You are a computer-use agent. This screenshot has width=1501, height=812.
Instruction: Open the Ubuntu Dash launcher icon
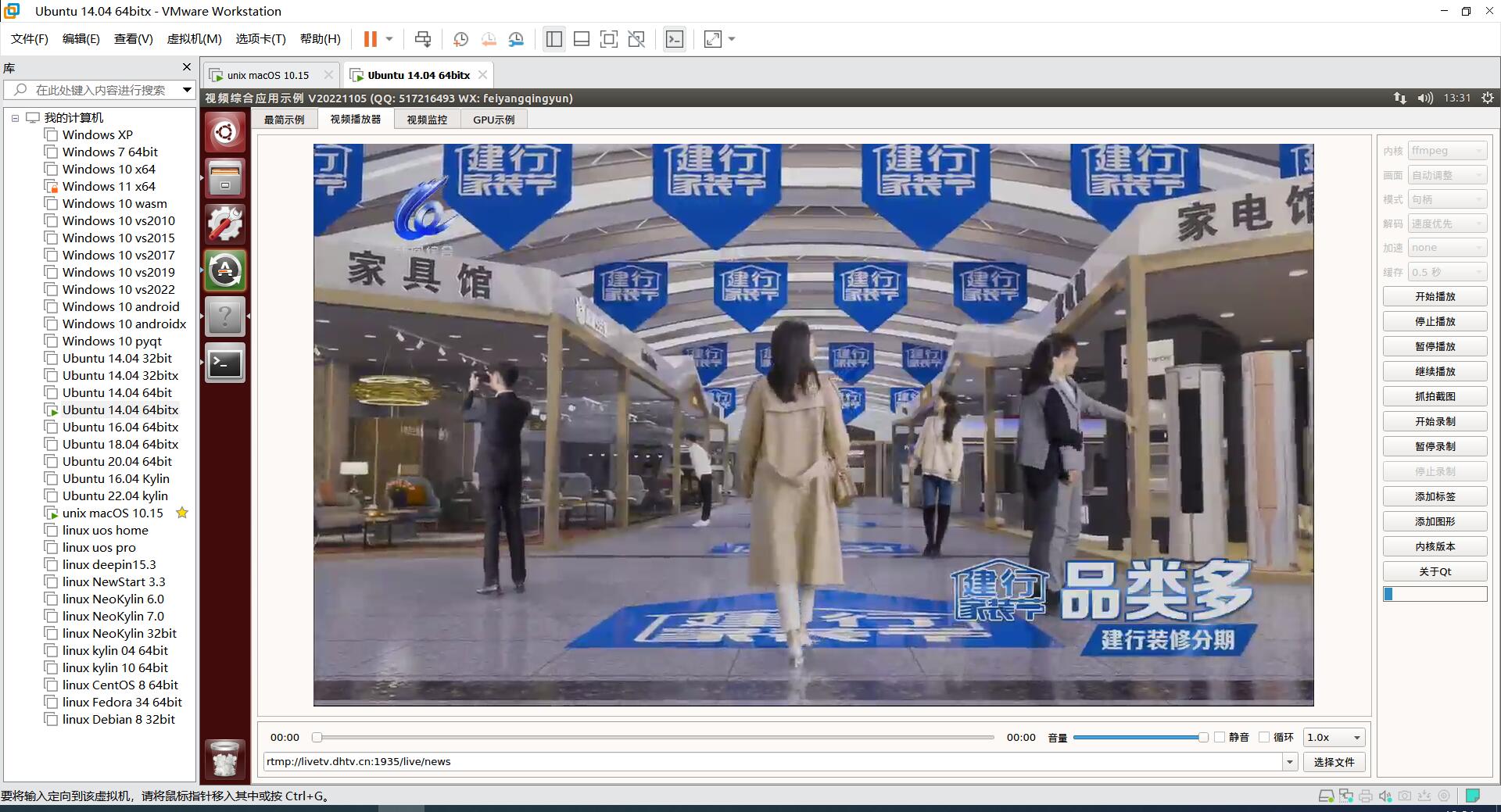[x=225, y=131]
